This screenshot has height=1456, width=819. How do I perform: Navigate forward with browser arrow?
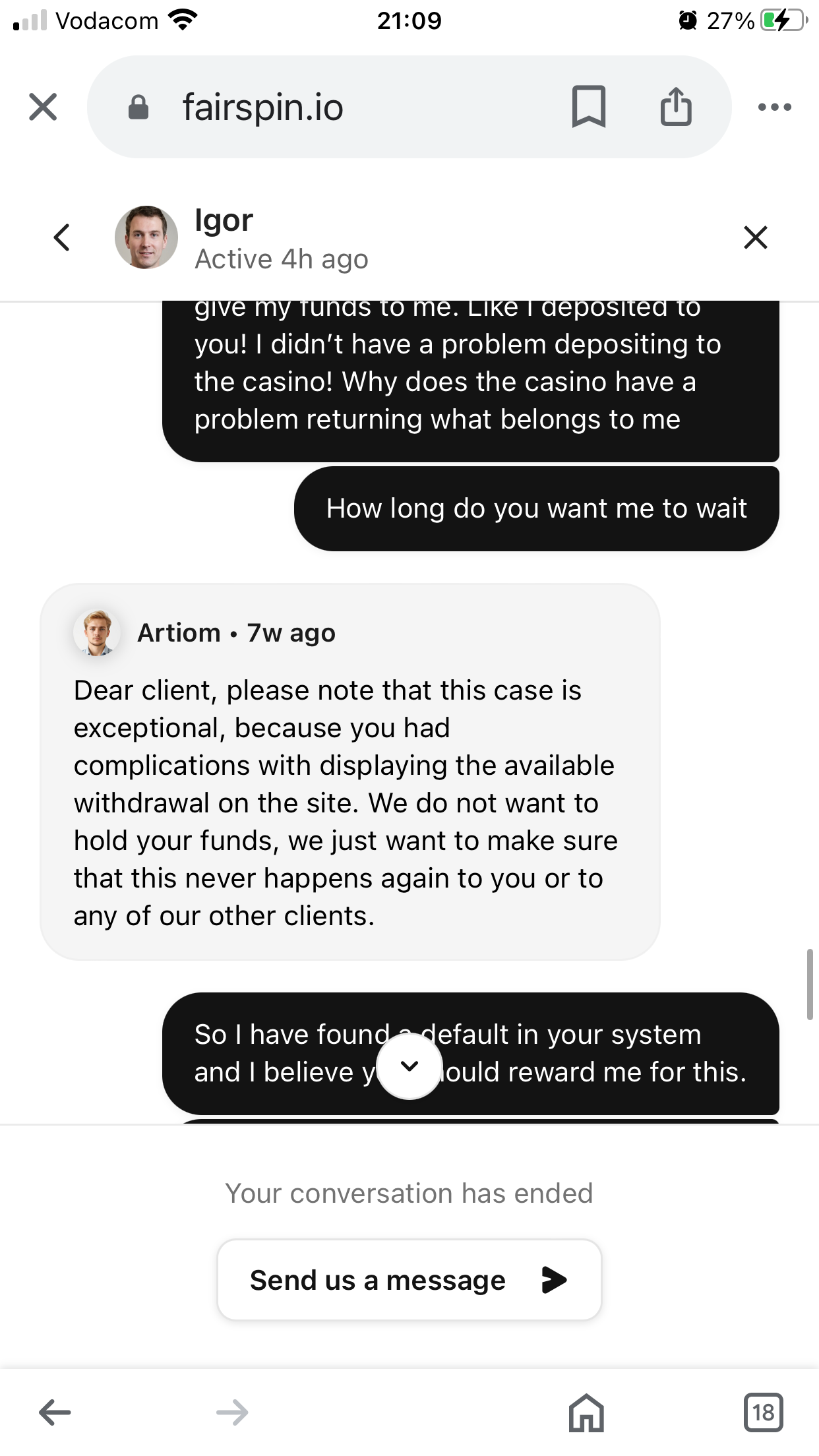pos(232,1412)
